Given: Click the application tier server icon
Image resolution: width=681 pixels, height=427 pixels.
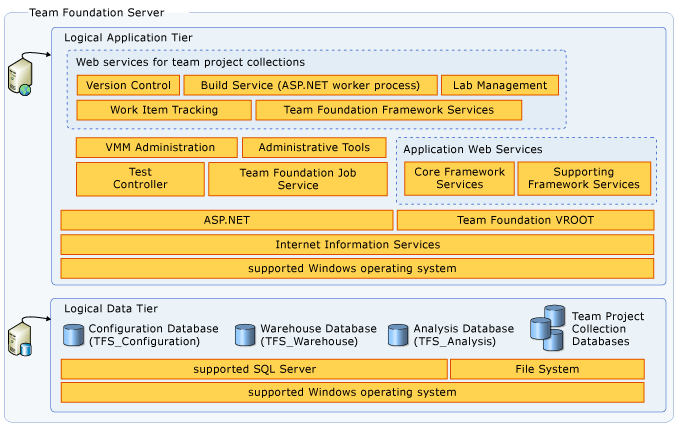Looking at the screenshot, I should point(20,76).
